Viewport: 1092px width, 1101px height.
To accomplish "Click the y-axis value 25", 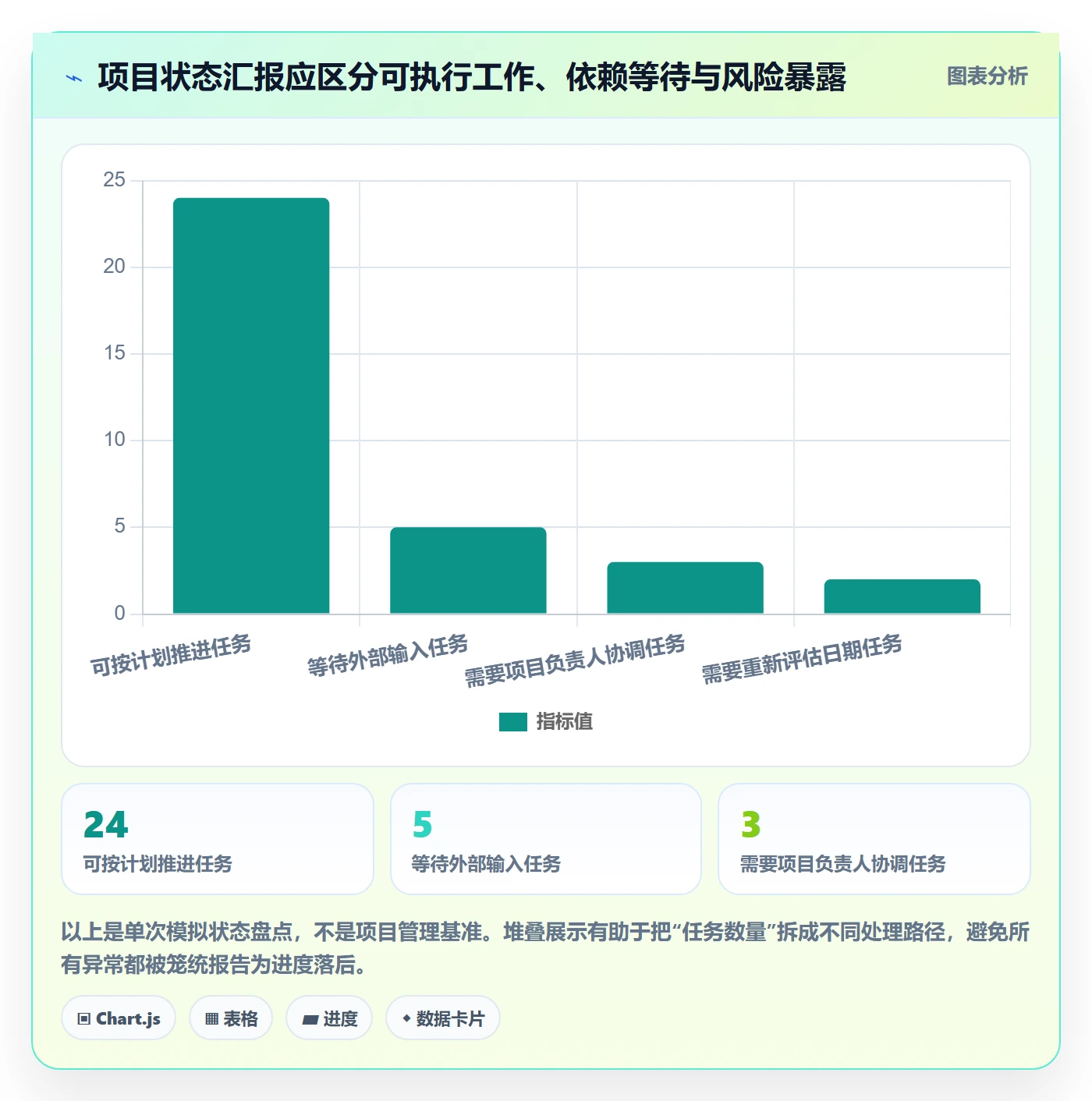I will tap(115, 180).
